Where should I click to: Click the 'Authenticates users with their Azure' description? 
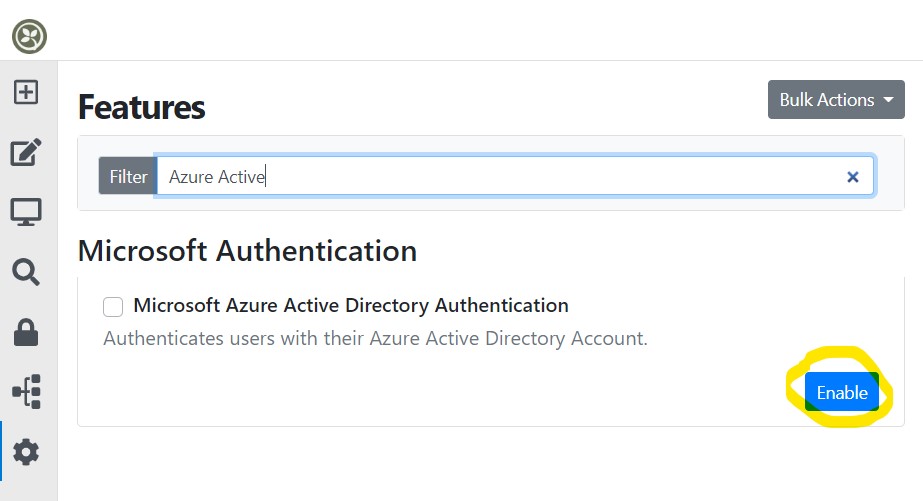click(x=375, y=339)
